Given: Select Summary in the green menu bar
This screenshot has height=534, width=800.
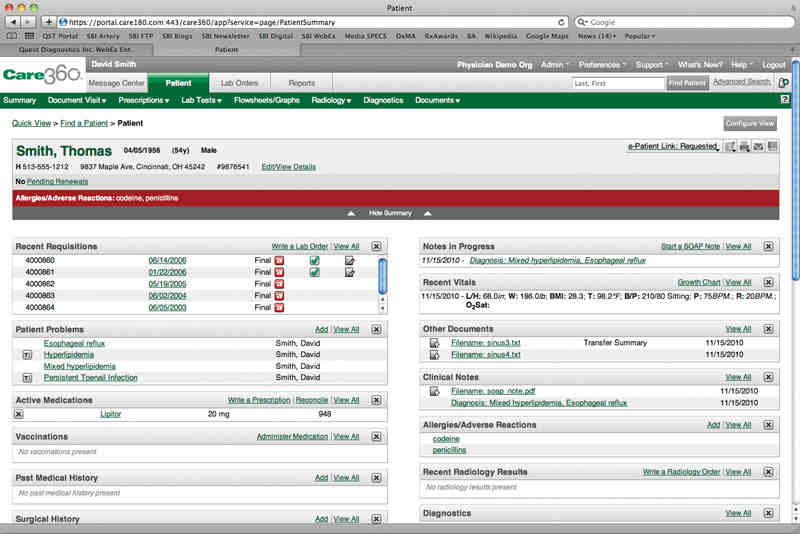Looking at the screenshot, I should pyautogui.click(x=19, y=100).
